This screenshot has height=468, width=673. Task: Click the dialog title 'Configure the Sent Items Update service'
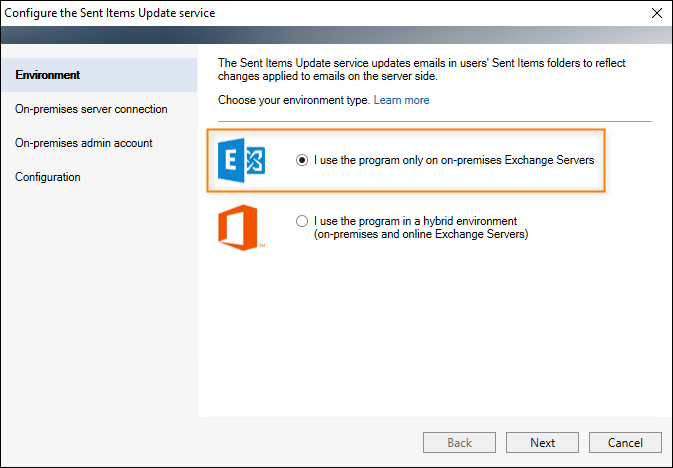pos(110,13)
